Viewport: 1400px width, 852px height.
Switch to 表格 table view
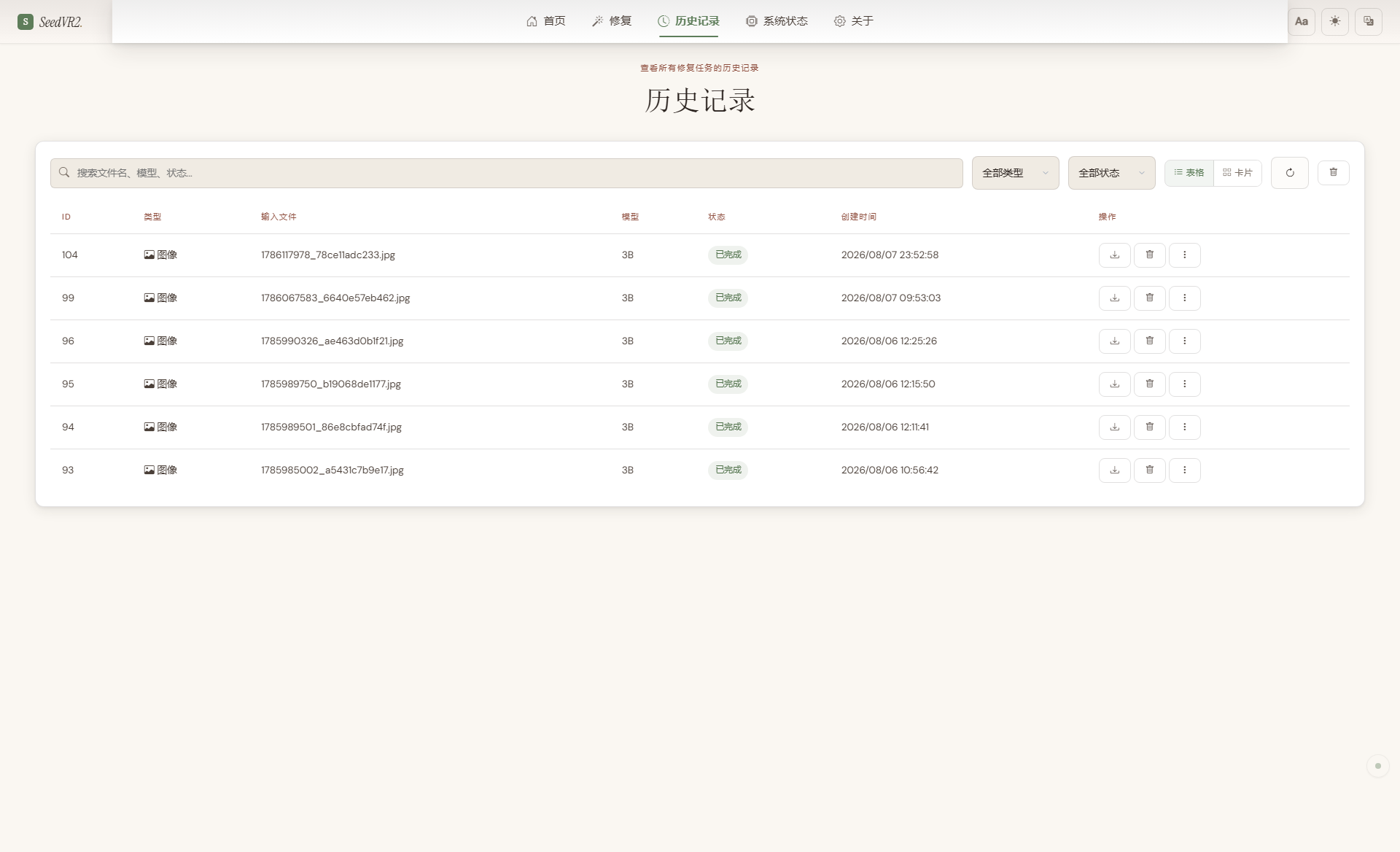coord(1189,173)
